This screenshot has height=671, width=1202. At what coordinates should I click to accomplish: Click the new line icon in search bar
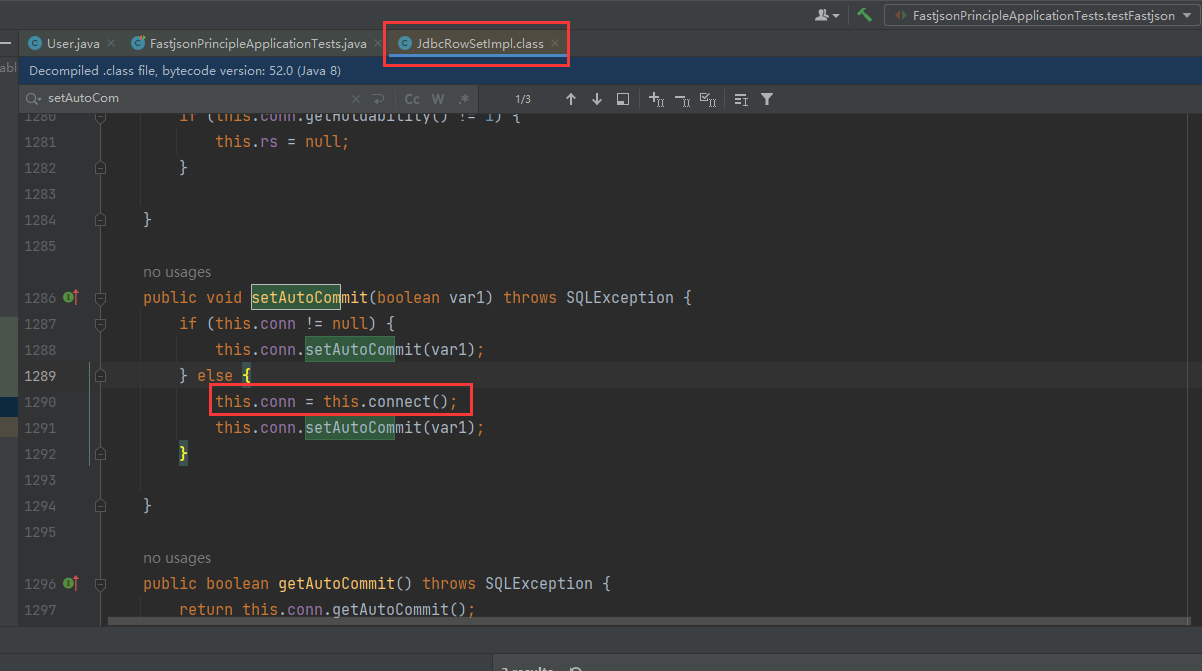(x=378, y=99)
